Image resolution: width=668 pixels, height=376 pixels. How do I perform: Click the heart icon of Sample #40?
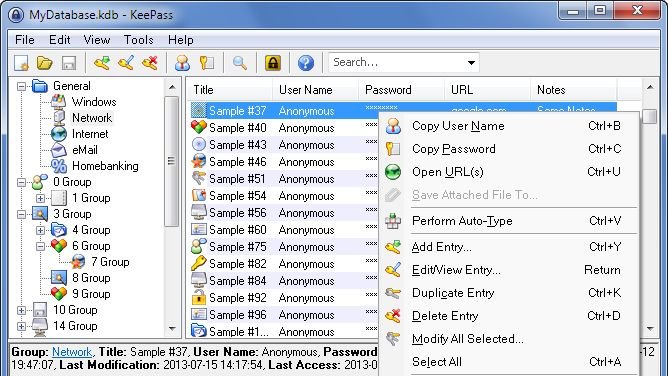pos(199,127)
